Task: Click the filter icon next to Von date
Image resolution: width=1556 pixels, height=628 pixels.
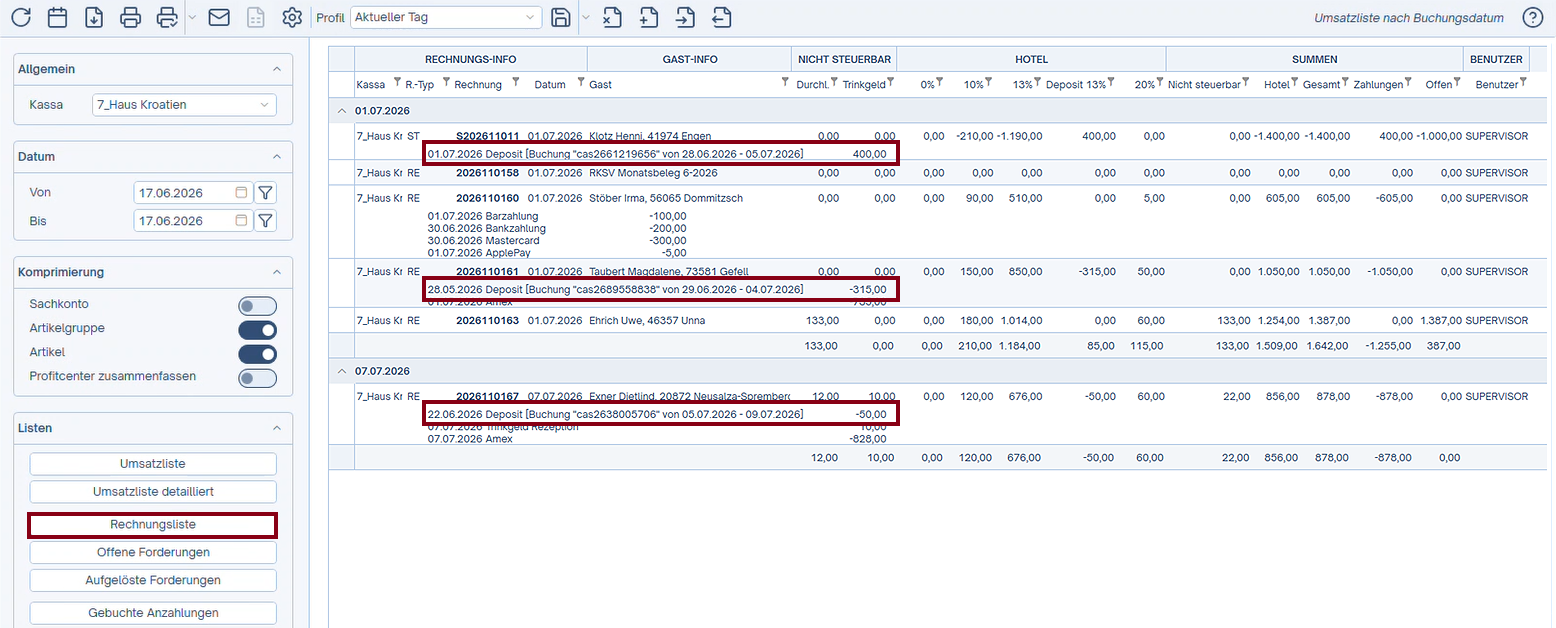Action: [x=265, y=192]
